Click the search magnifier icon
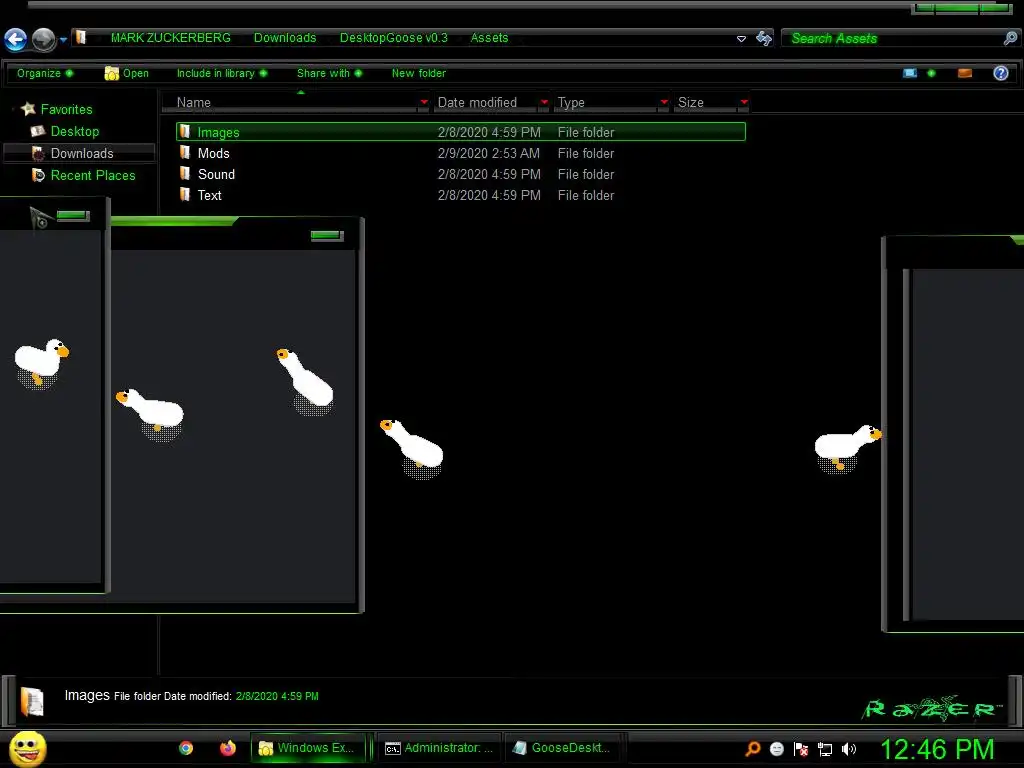This screenshot has height=768, width=1024. pyautogui.click(x=1010, y=39)
